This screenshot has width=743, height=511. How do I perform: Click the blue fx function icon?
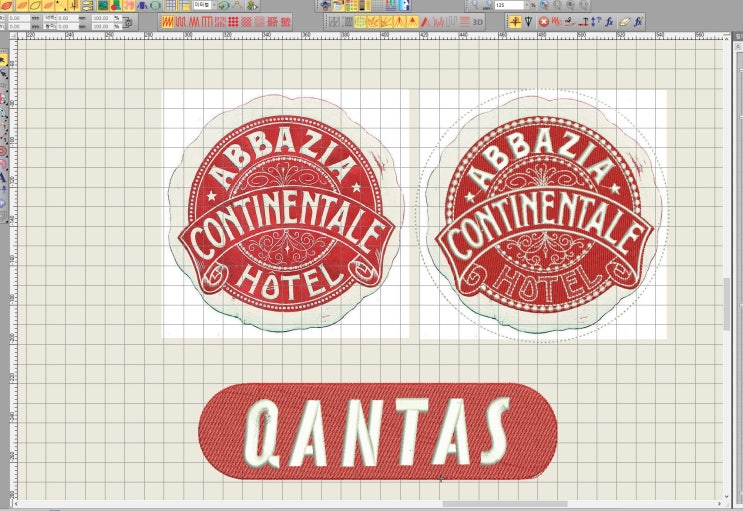pyautogui.click(x=609, y=22)
